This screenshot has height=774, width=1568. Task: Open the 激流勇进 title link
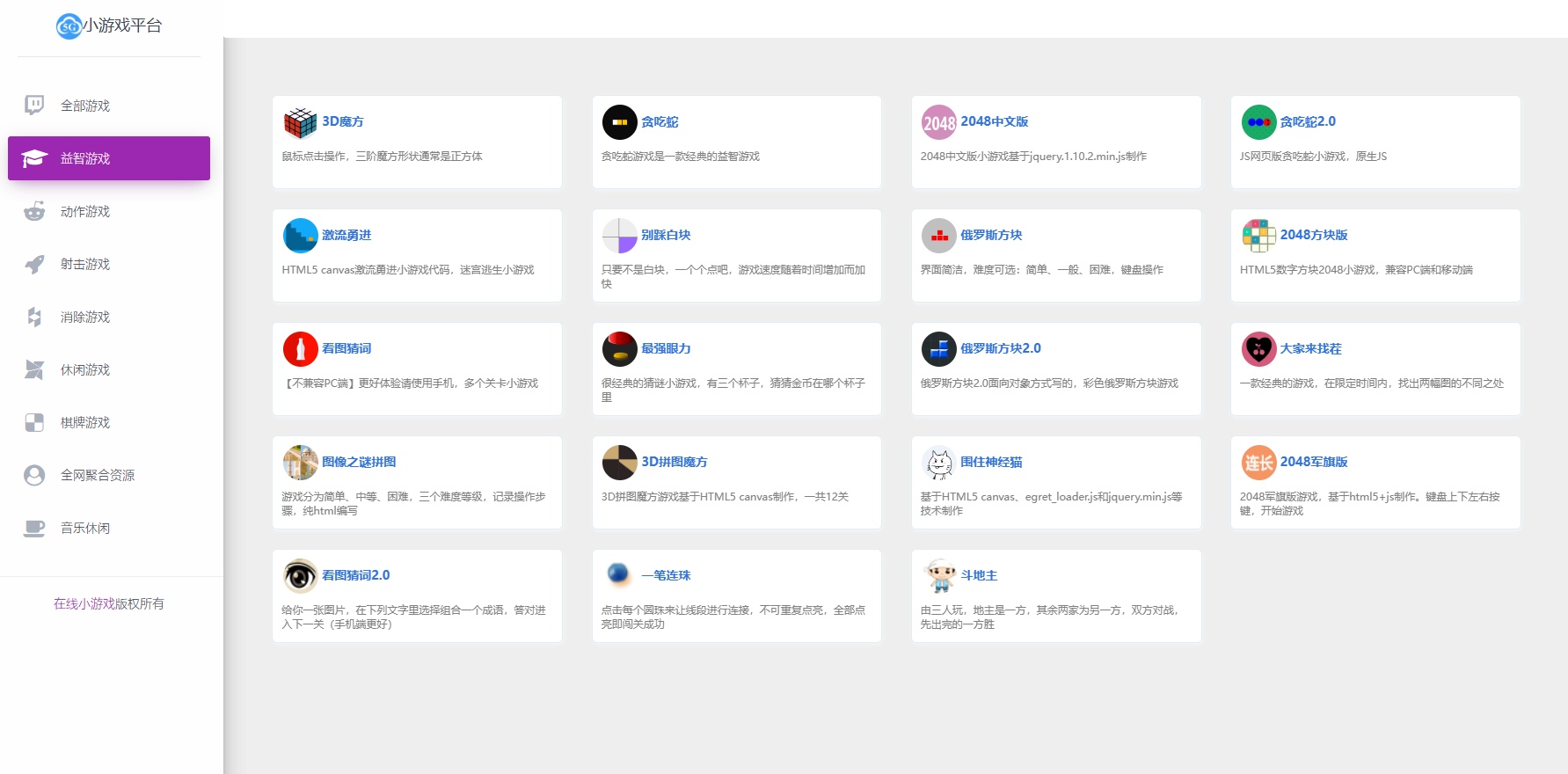[346, 235]
